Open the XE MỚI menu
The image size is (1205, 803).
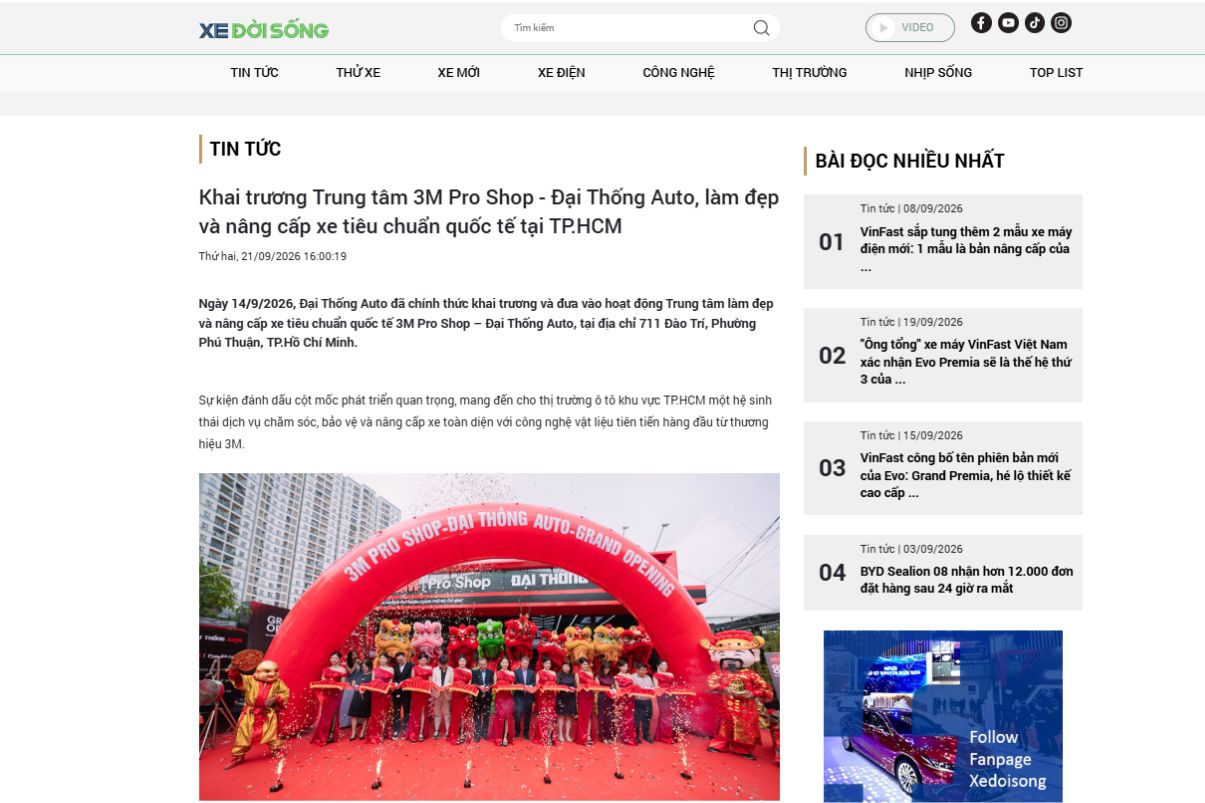pos(459,72)
